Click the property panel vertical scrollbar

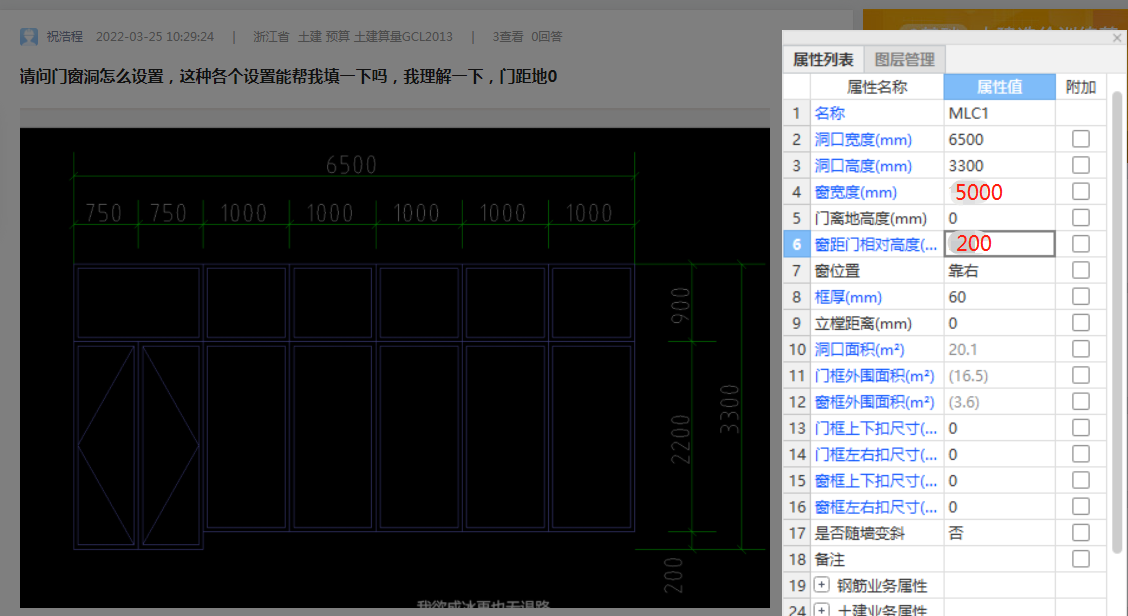pos(1117,324)
